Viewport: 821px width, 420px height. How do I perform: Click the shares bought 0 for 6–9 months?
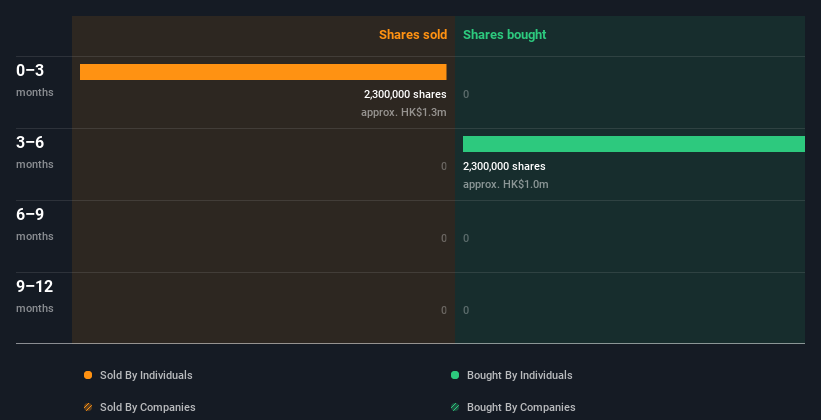pos(466,239)
